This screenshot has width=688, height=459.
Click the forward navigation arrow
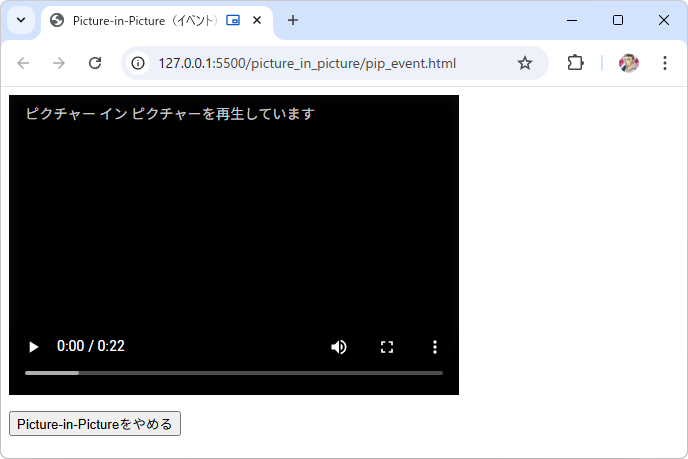coord(59,63)
